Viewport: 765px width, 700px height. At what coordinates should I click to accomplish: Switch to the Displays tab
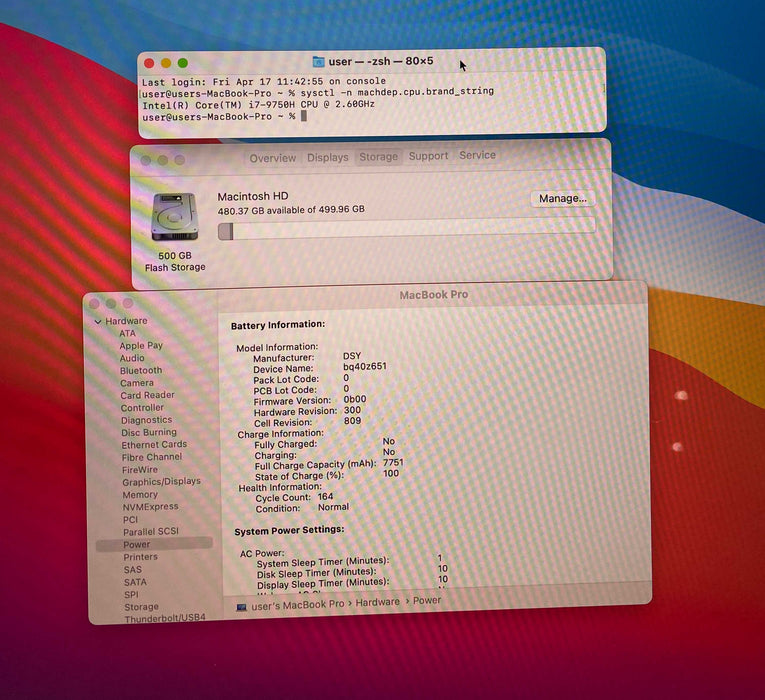328,158
